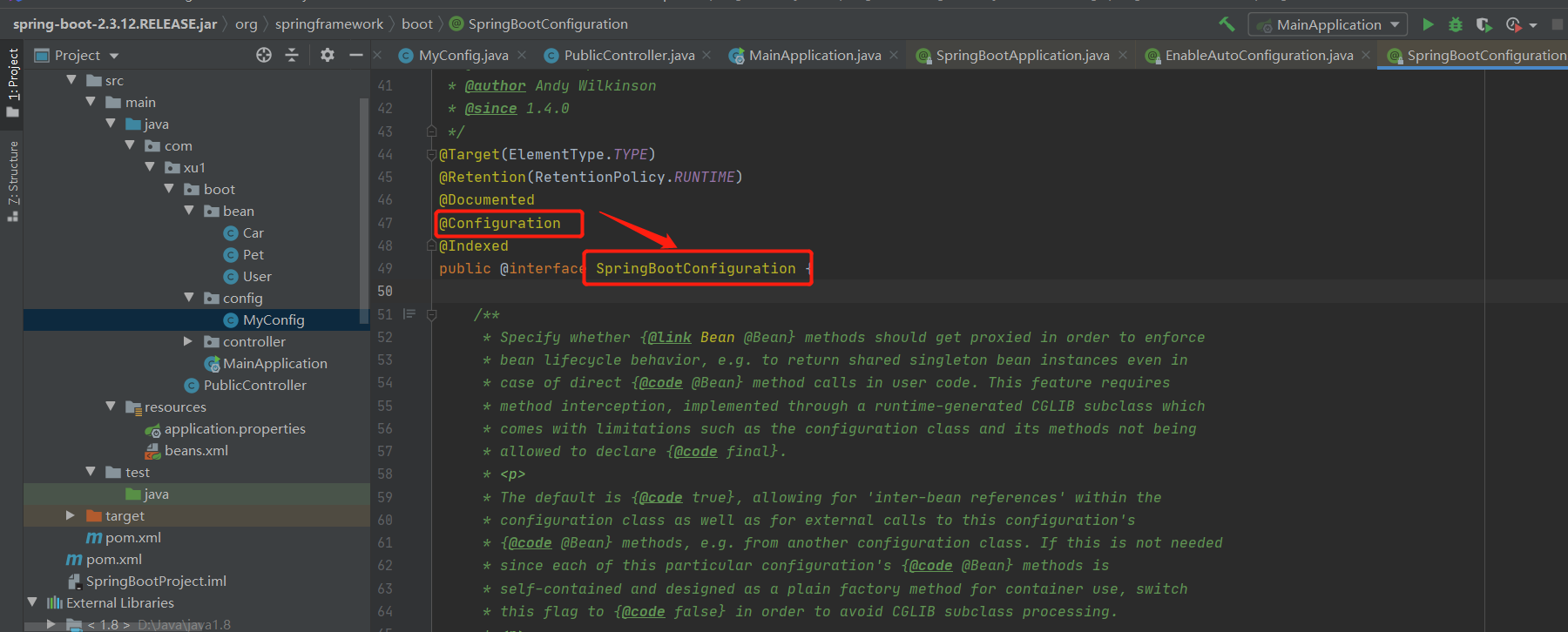Collapse the resources folder arrow
The height and width of the screenshot is (632, 1568).
(111, 407)
